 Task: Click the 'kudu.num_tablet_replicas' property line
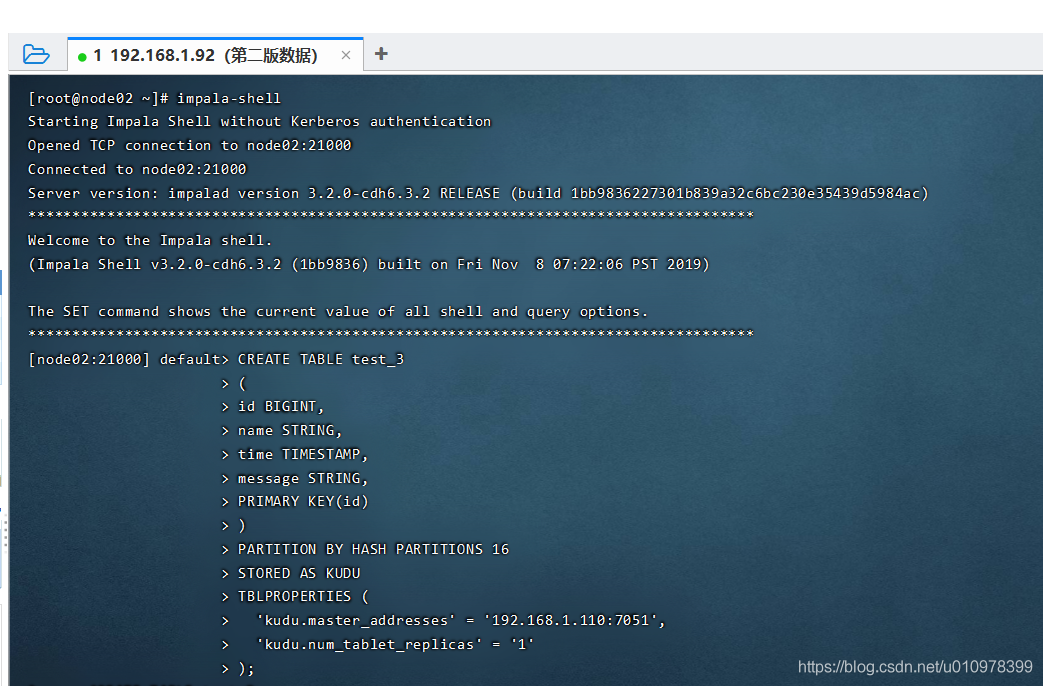click(x=395, y=645)
